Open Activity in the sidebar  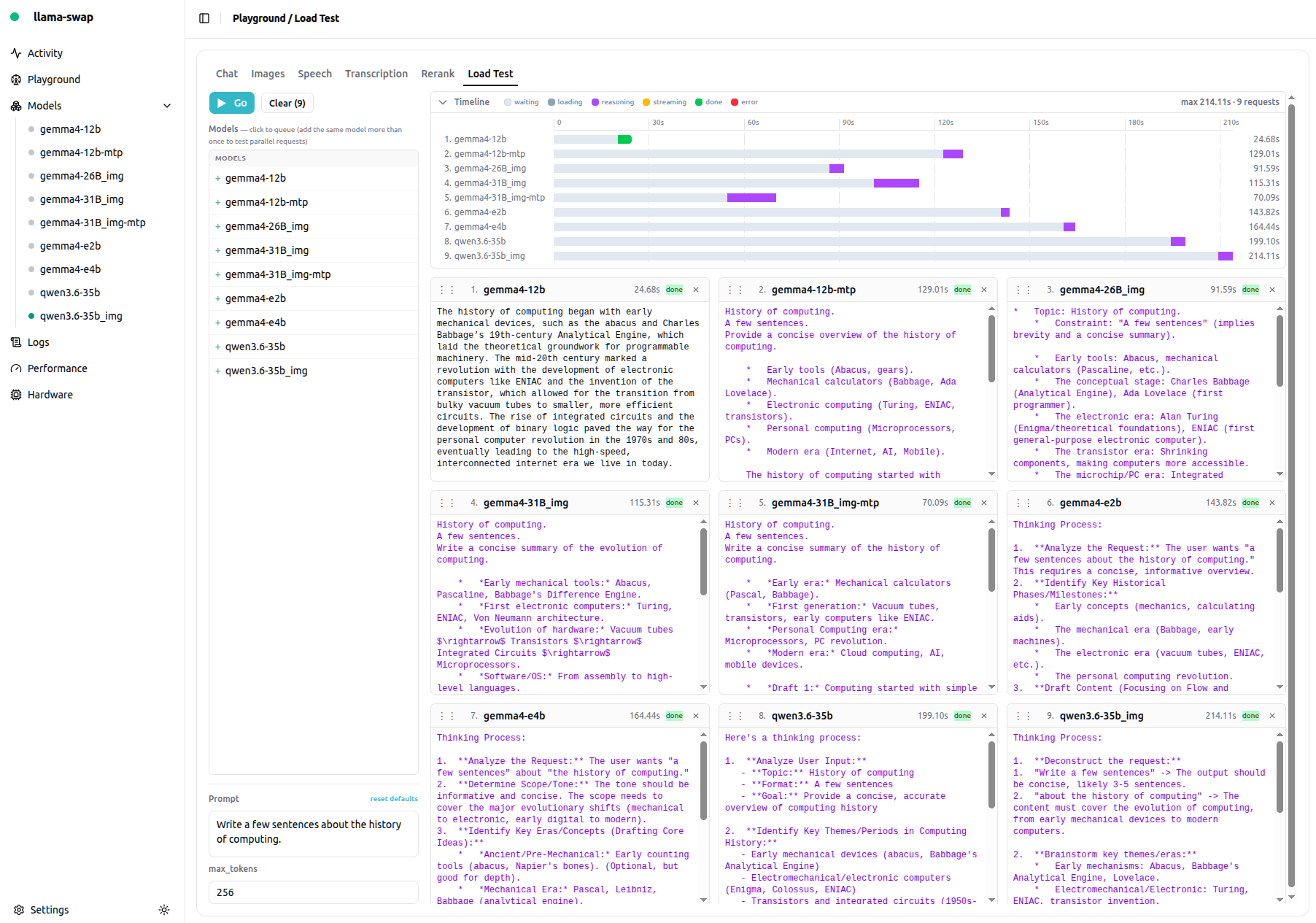point(45,53)
